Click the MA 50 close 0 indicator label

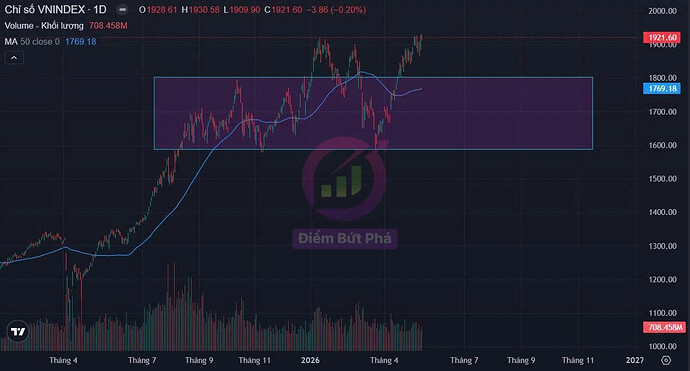[32, 41]
